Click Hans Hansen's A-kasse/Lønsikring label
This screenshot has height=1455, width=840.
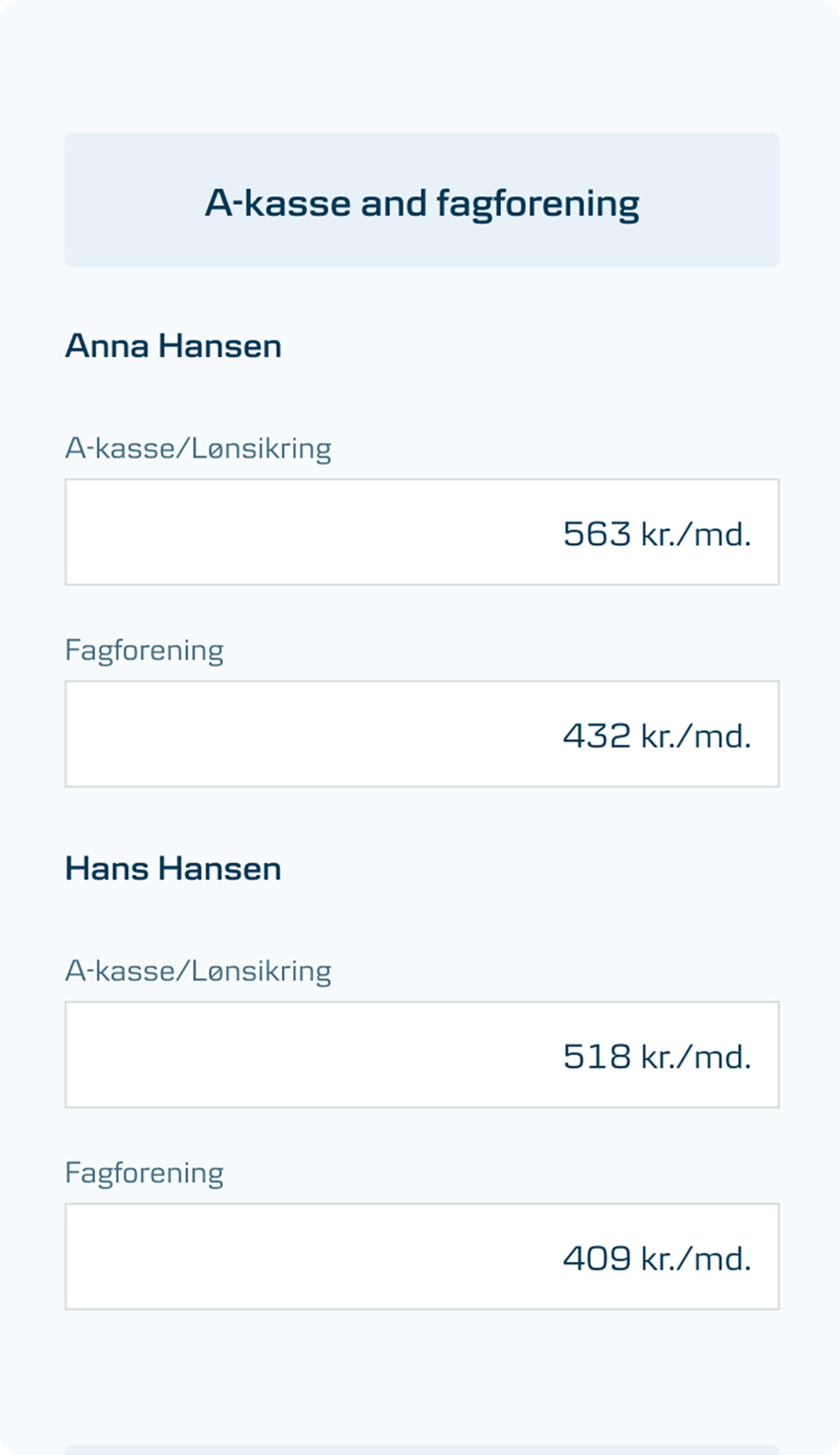click(x=198, y=971)
